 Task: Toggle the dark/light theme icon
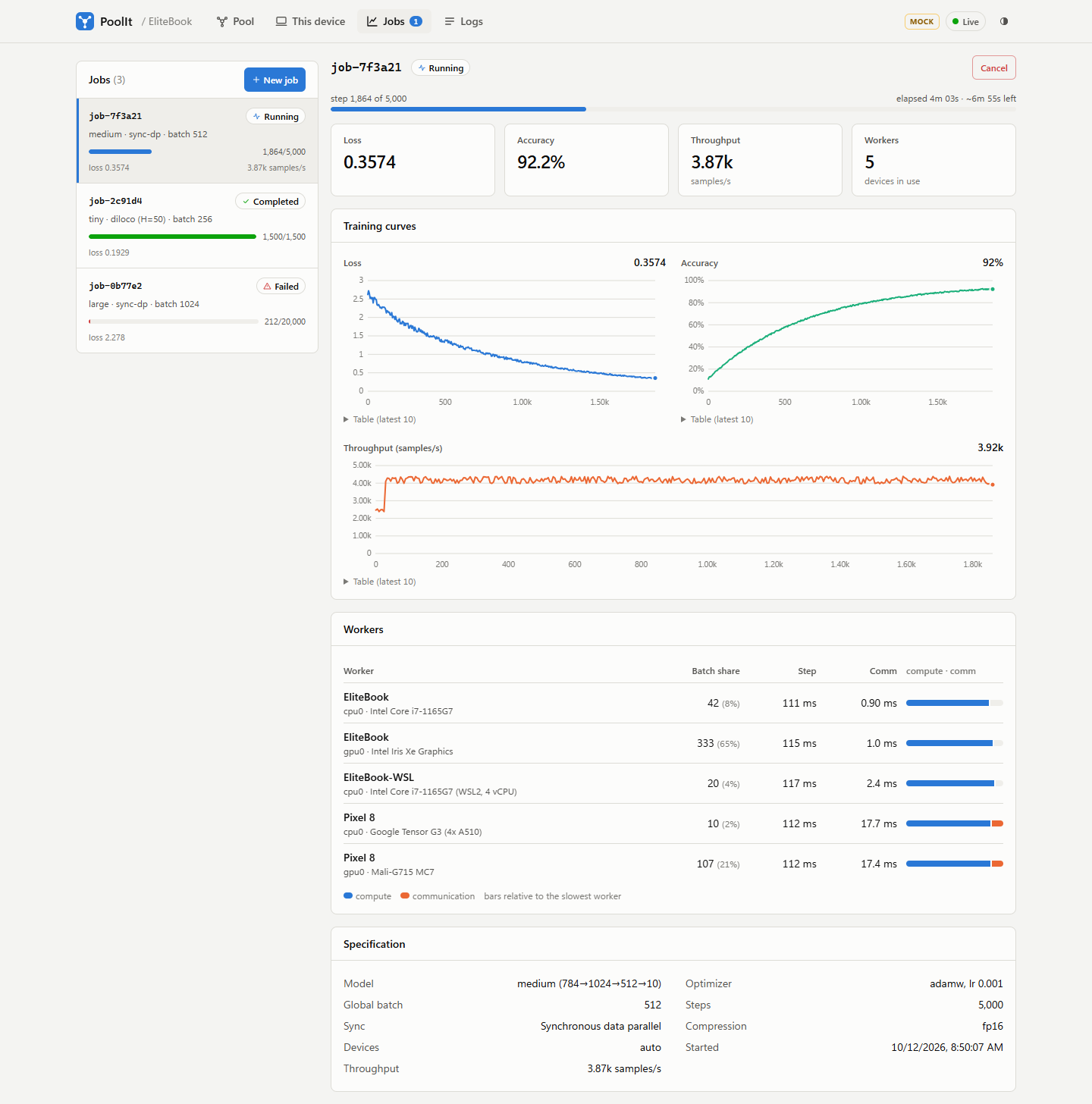coord(1004,21)
